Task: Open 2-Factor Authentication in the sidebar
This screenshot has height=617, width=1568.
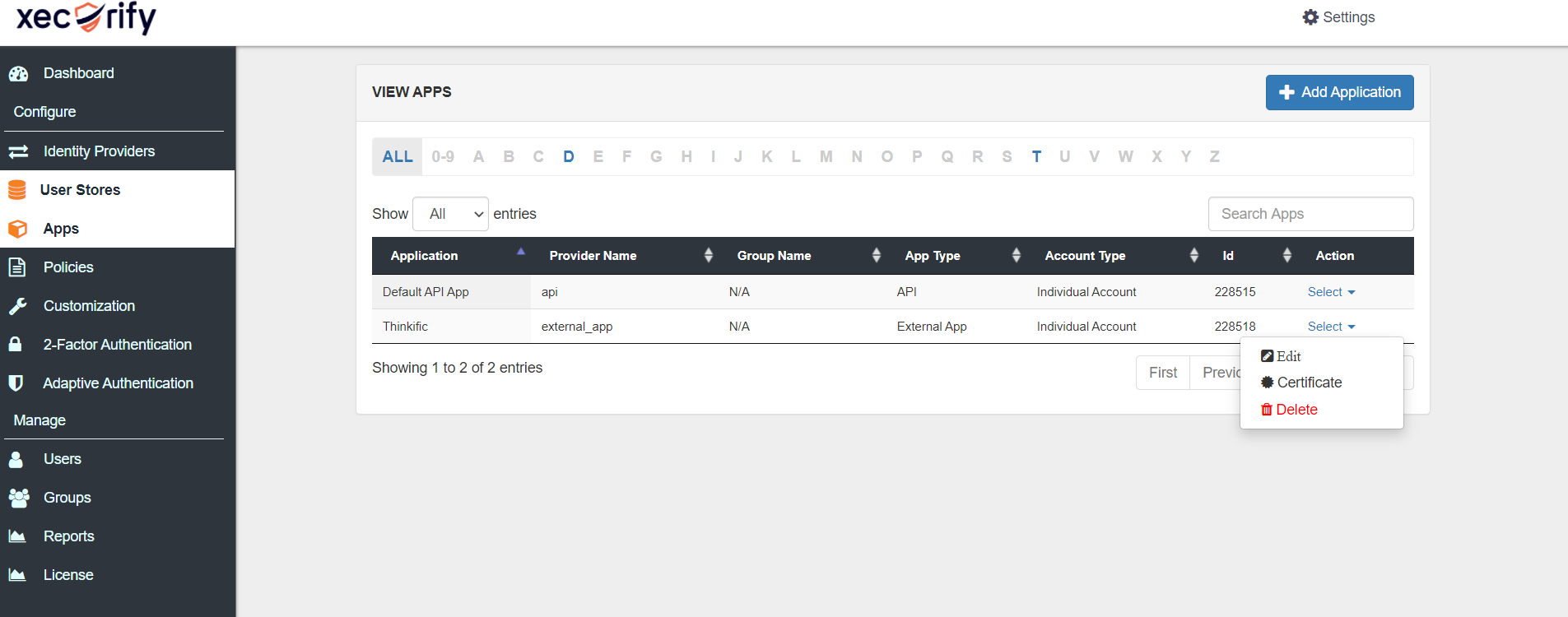Action: (118, 345)
